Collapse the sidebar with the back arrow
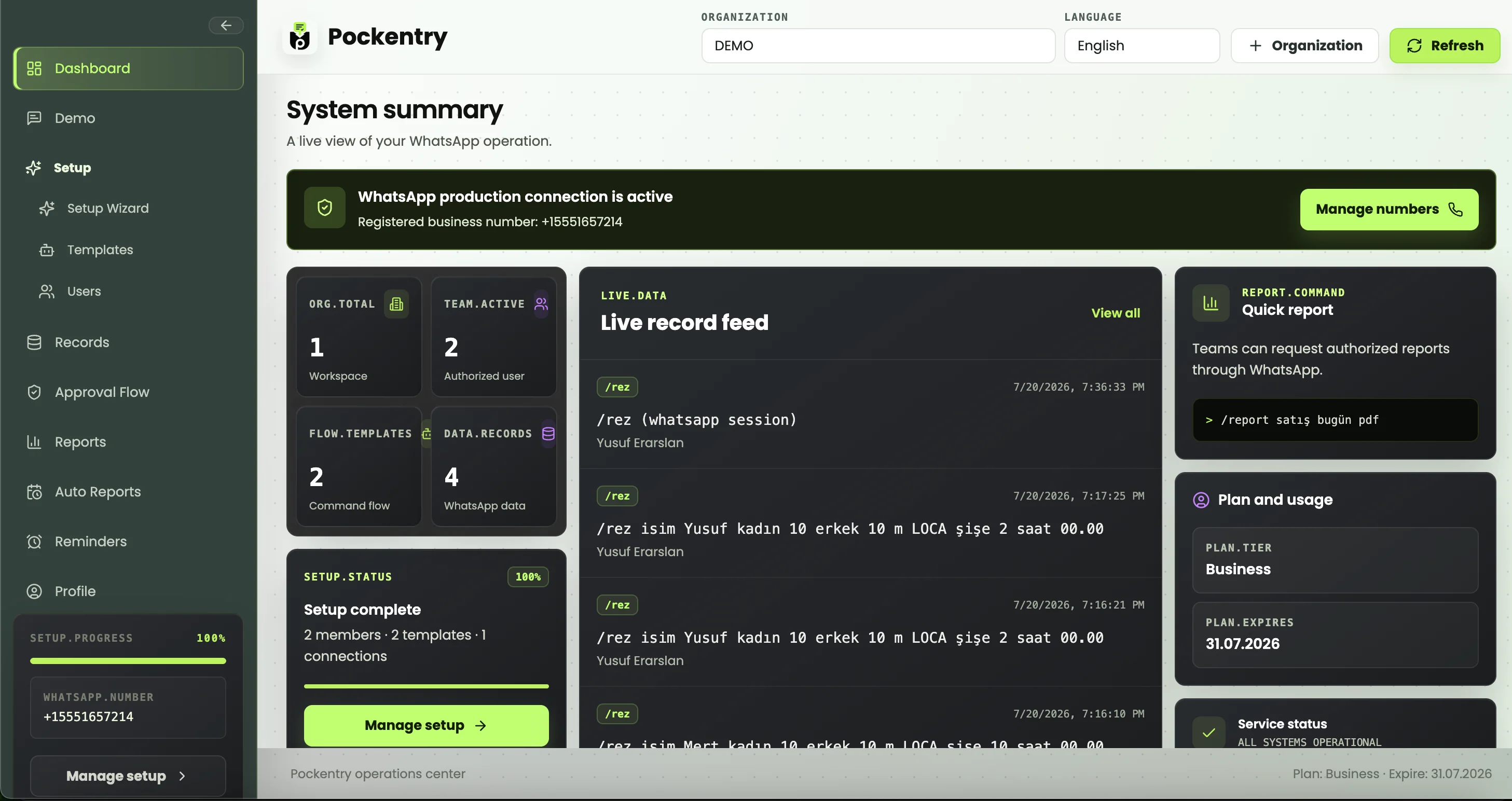Image resolution: width=1512 pixels, height=801 pixels. click(226, 25)
